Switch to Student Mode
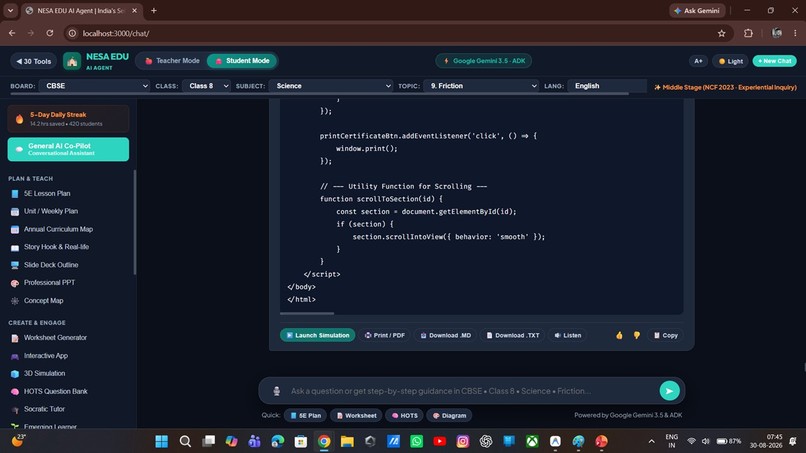The image size is (806, 453). (242, 61)
